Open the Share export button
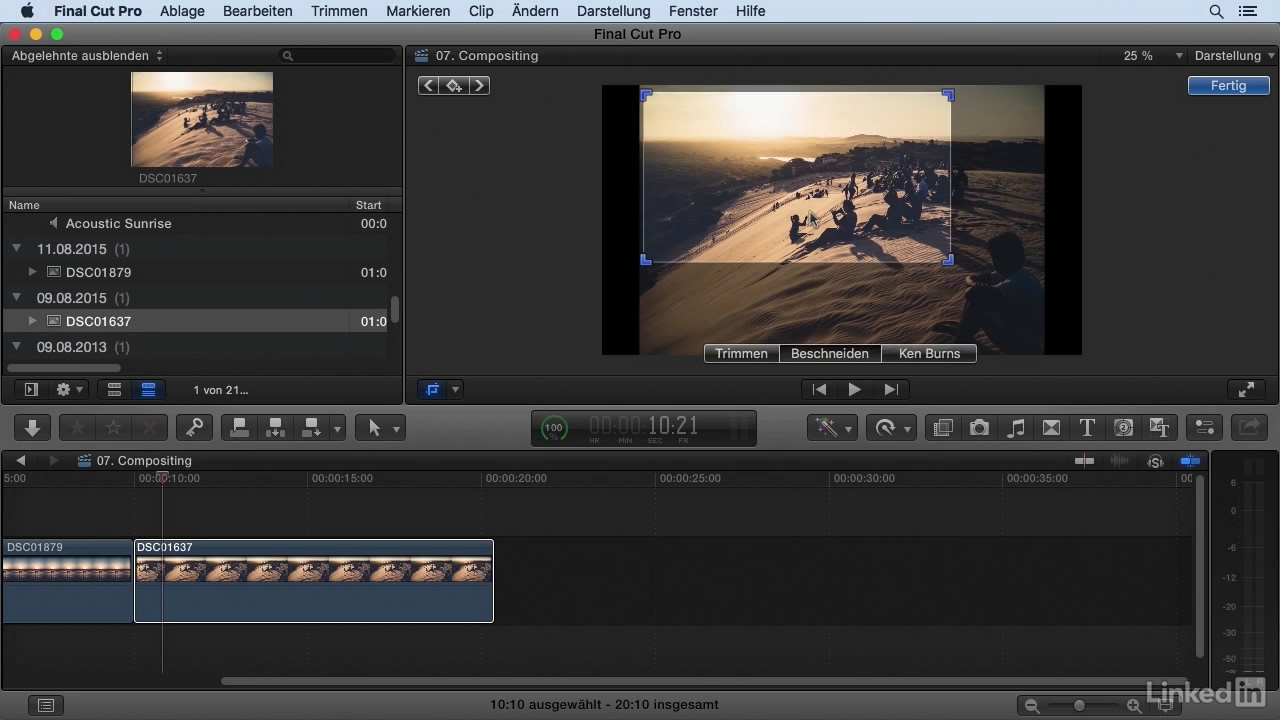This screenshot has height=720, width=1280. 1248,428
